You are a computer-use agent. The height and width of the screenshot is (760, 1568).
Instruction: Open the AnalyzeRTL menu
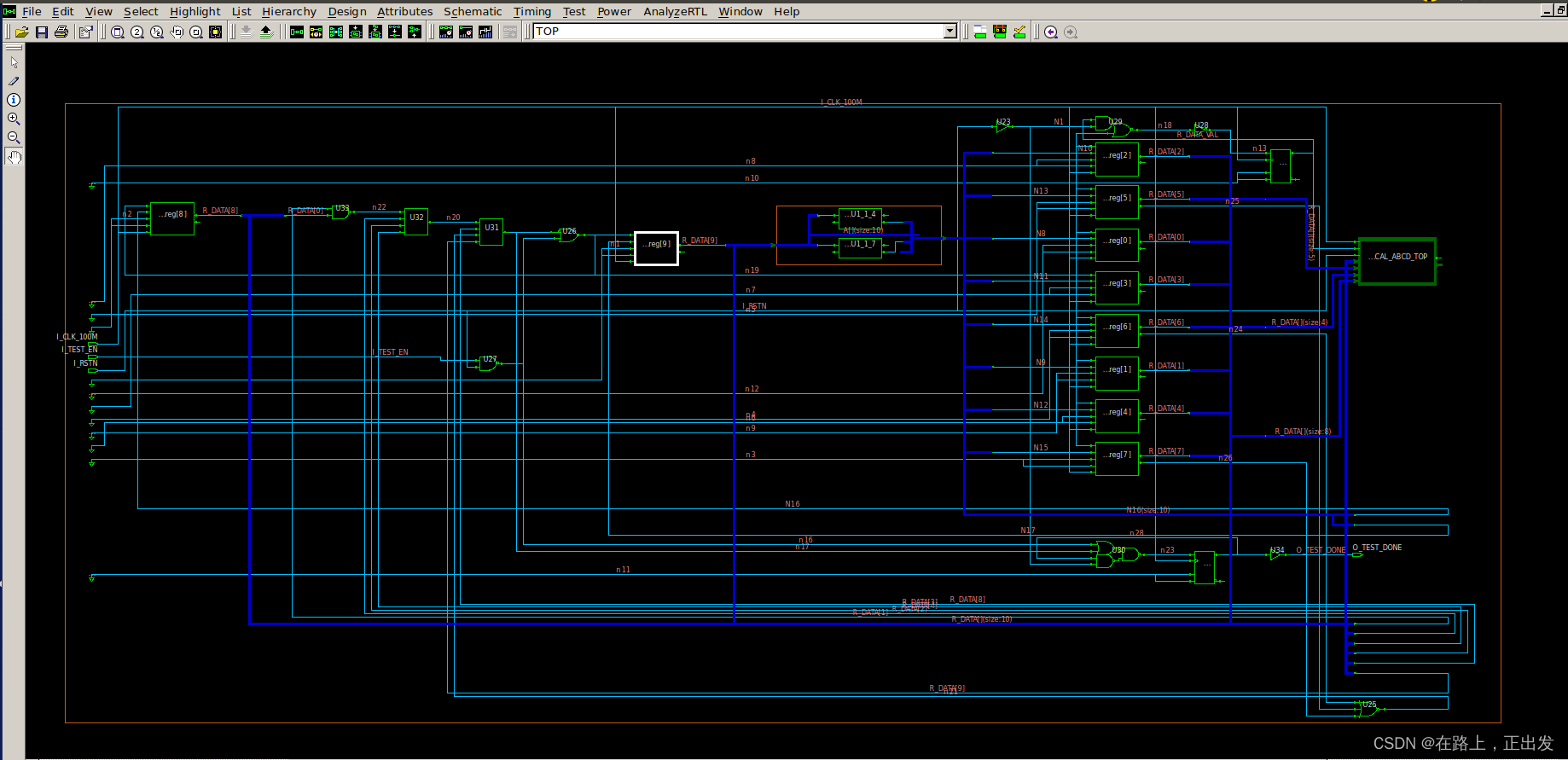click(x=675, y=11)
